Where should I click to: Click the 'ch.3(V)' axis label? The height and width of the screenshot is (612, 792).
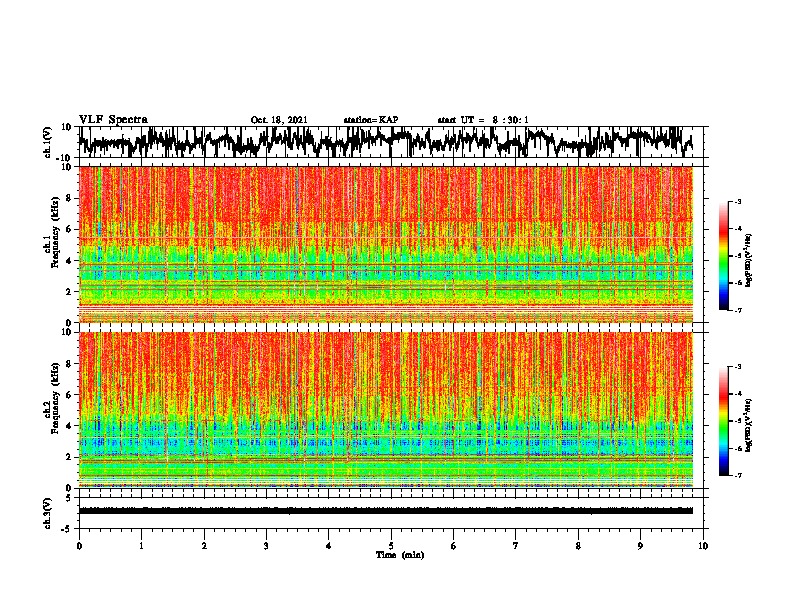[x=48, y=513]
